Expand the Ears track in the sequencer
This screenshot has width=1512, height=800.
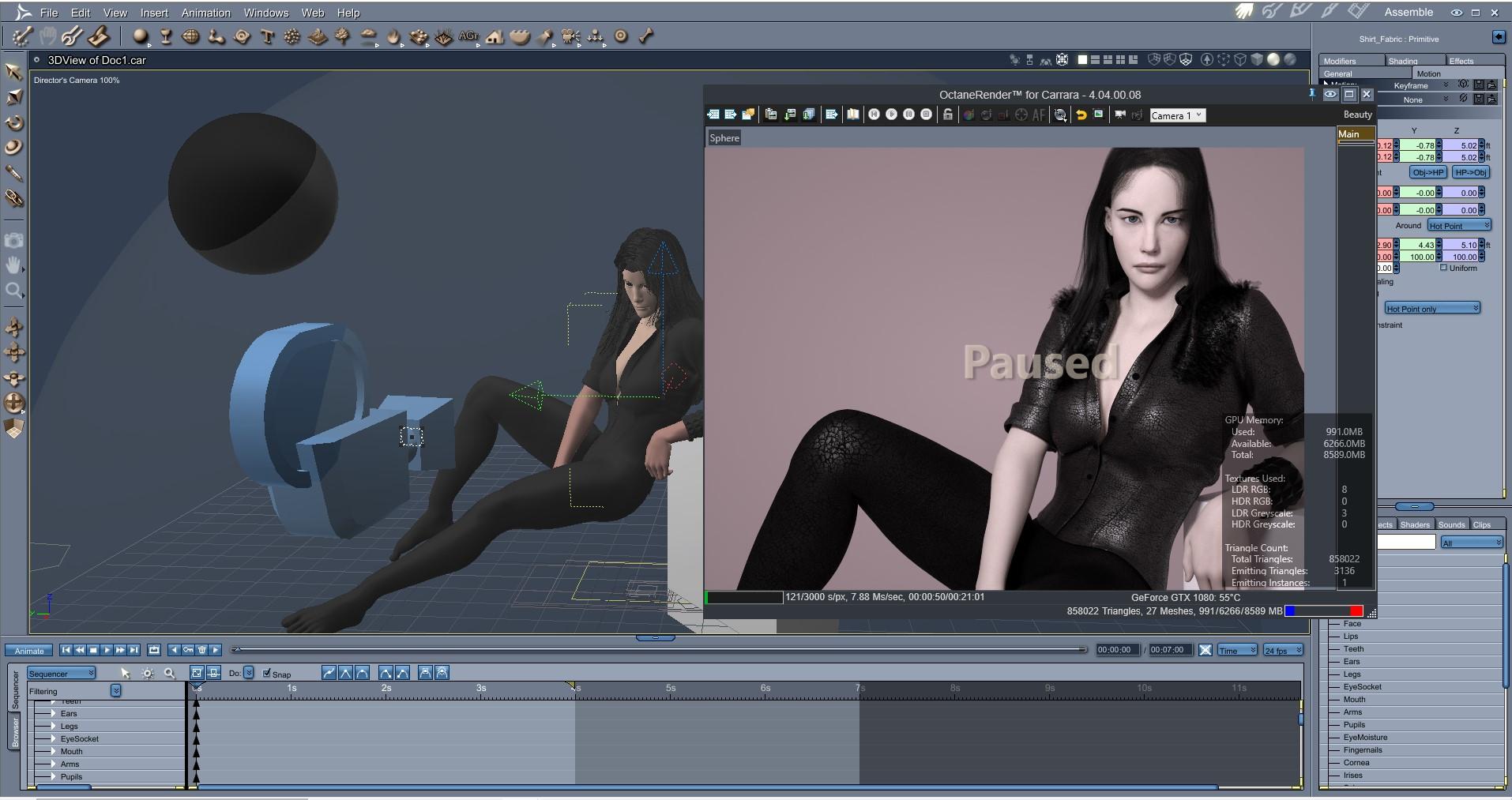53,713
